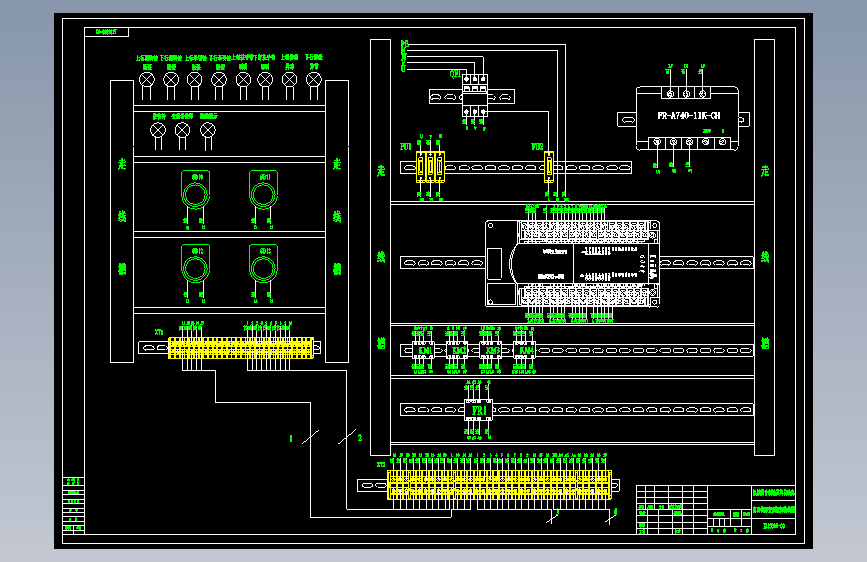This screenshot has height=562, width=867.
Task: Select the SB11 push button symbol
Action: 263,190
